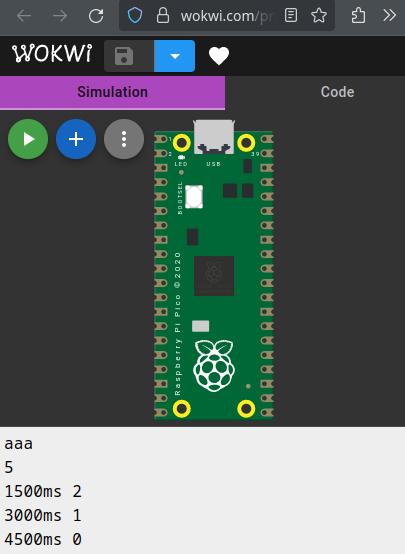Click the '3000ms 1' serial output line

43,515
